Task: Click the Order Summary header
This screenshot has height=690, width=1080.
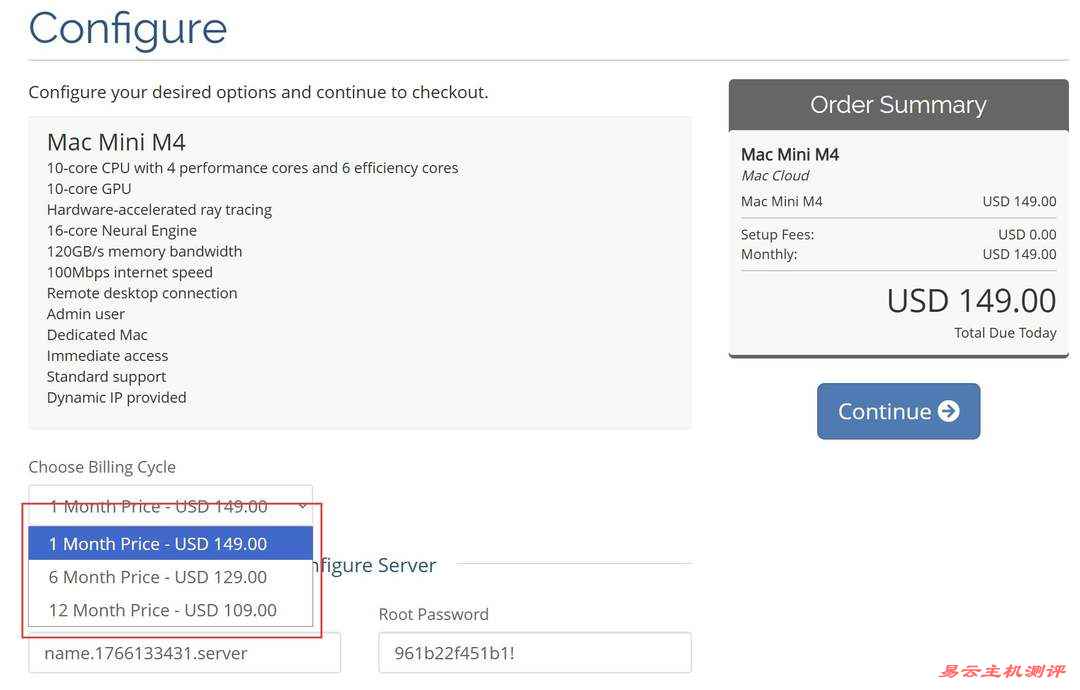Action: [x=898, y=105]
